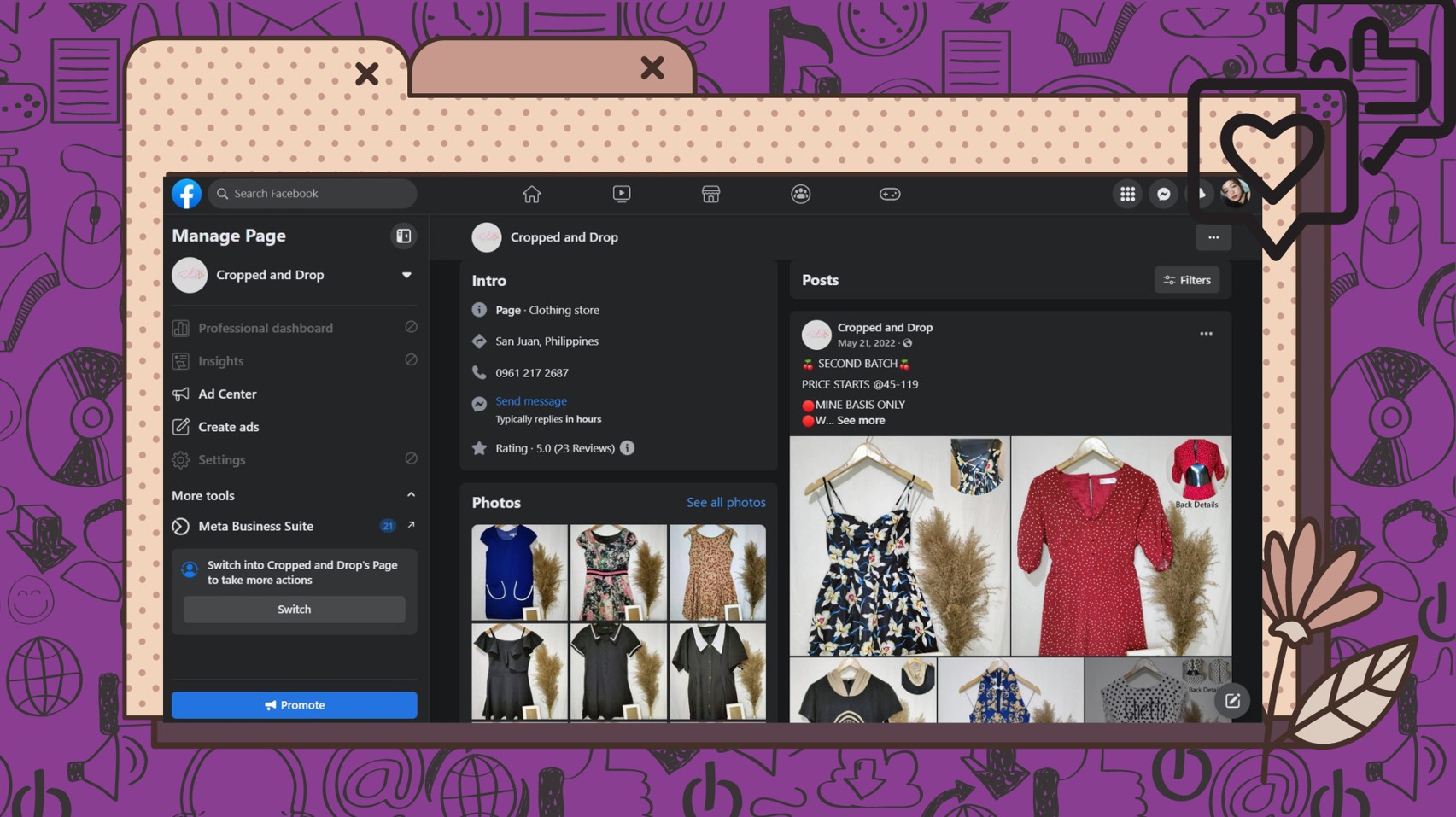The height and width of the screenshot is (817, 1456).
Task: Click the post's public audience globe icon
Action: click(x=907, y=343)
